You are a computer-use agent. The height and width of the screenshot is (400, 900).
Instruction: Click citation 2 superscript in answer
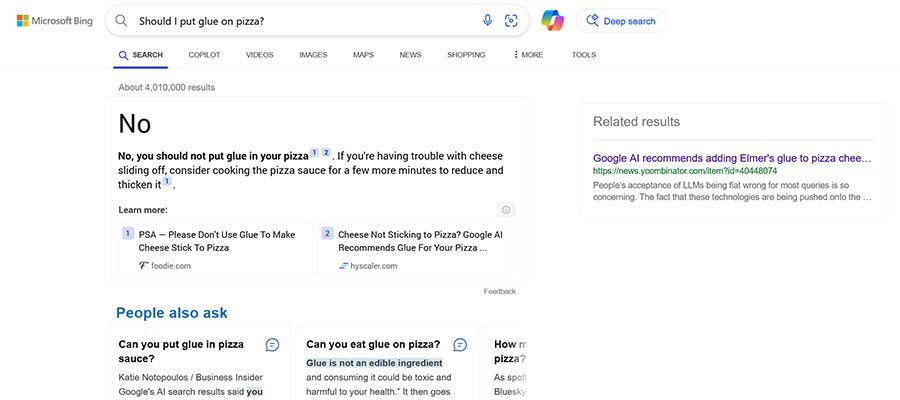coord(325,153)
